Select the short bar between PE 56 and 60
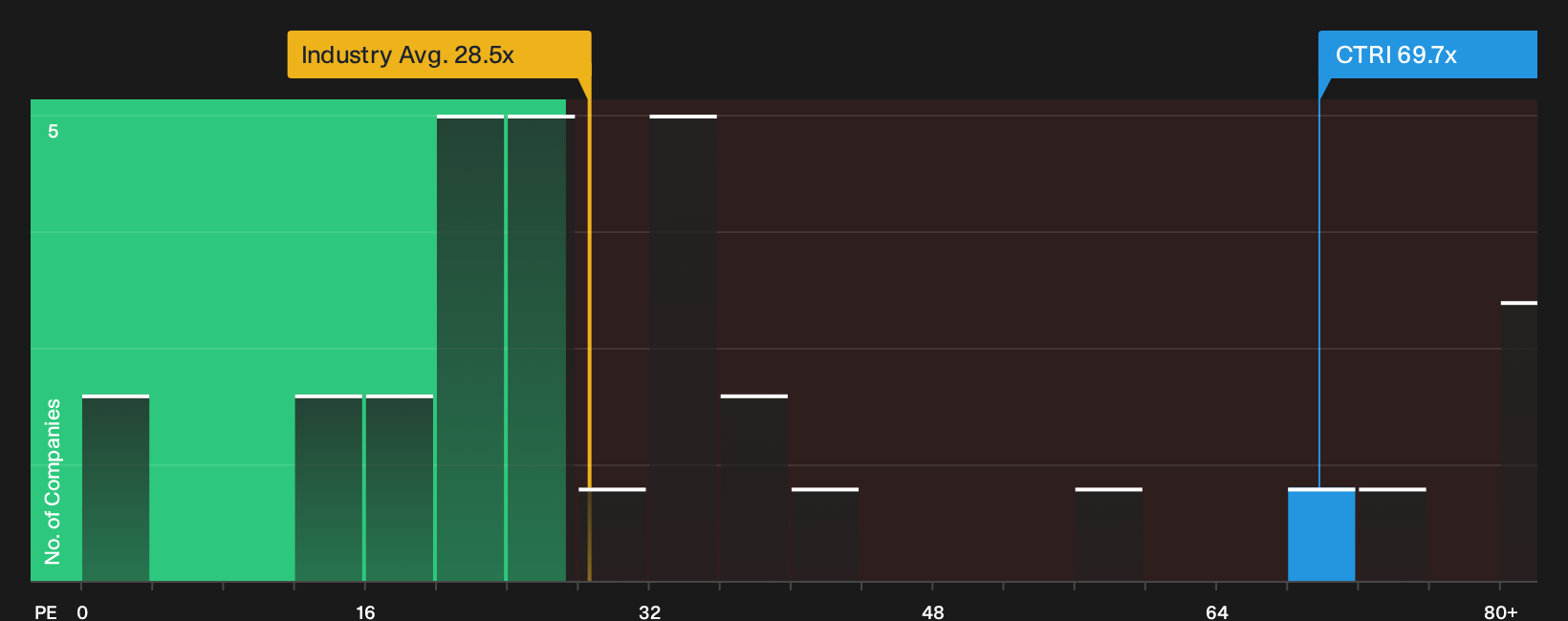This screenshot has height=621, width=1568. coord(1109,535)
